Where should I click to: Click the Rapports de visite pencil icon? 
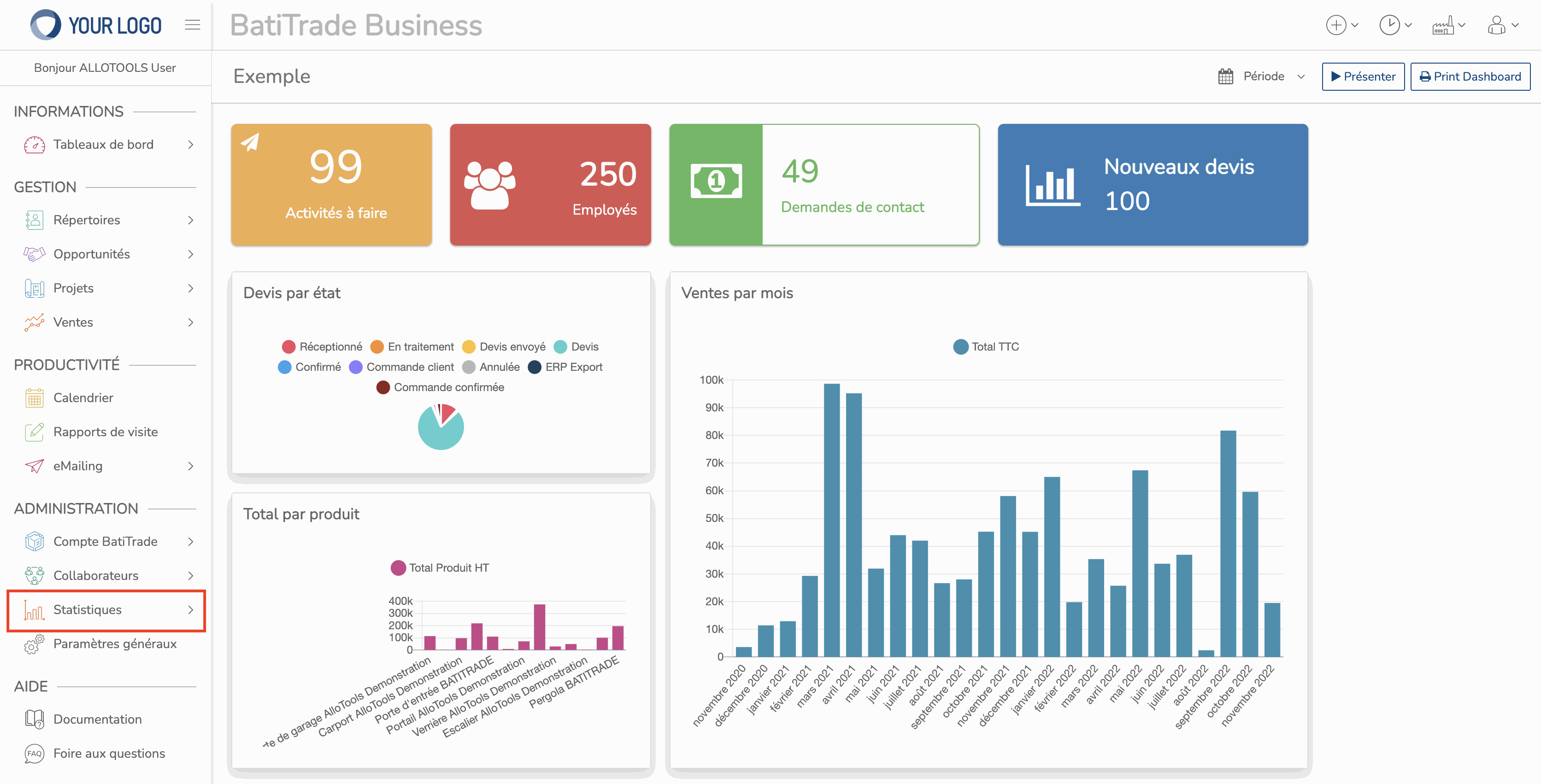[34, 432]
